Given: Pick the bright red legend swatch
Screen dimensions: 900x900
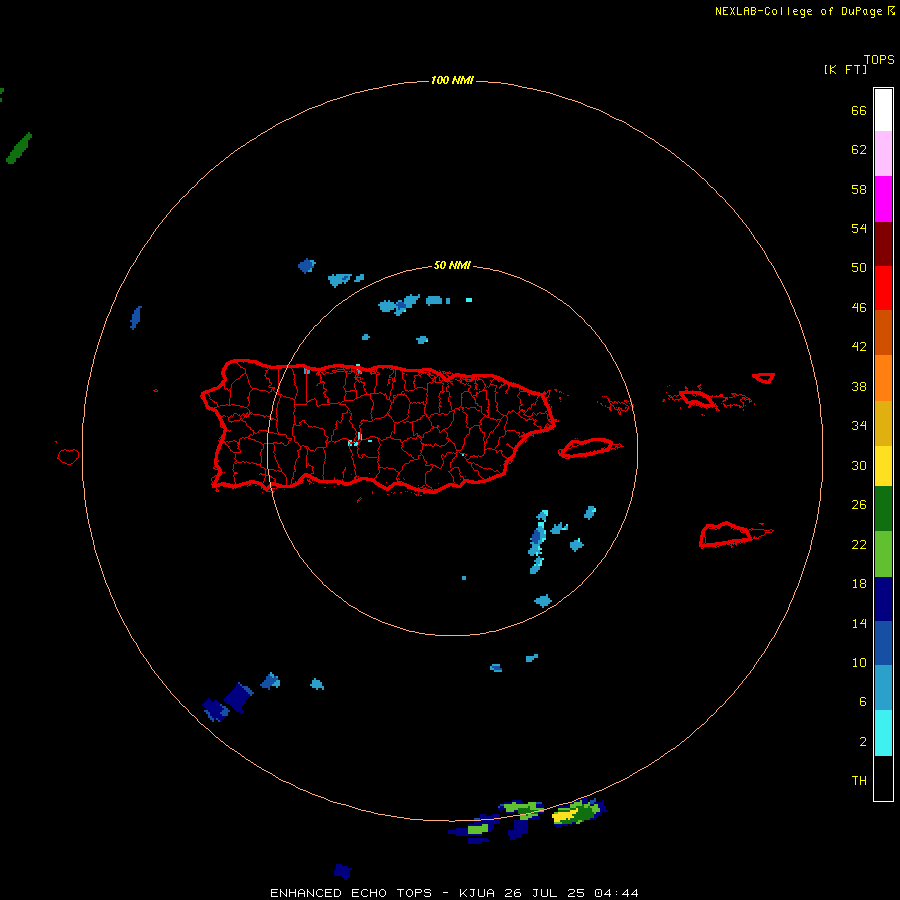Looking at the screenshot, I should click(883, 288).
